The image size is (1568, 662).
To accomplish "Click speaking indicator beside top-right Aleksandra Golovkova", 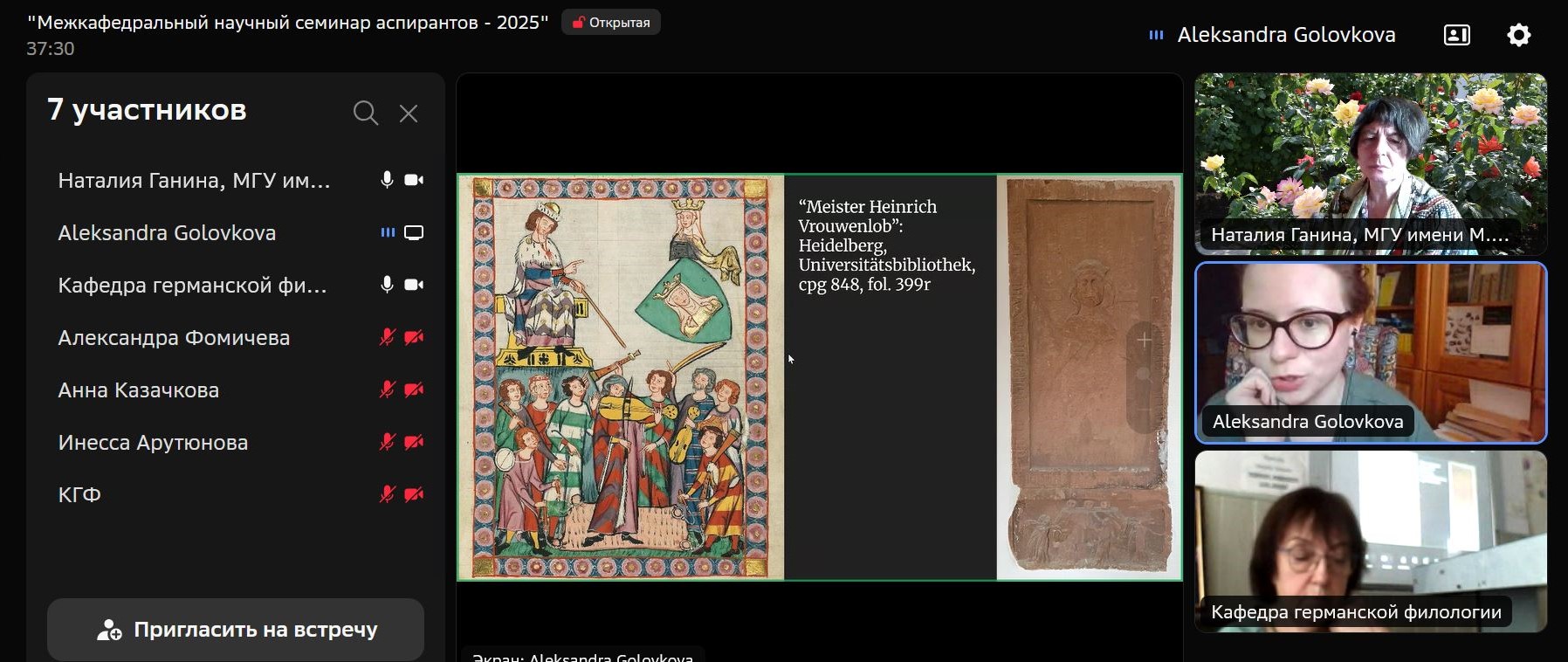I will click(1156, 35).
